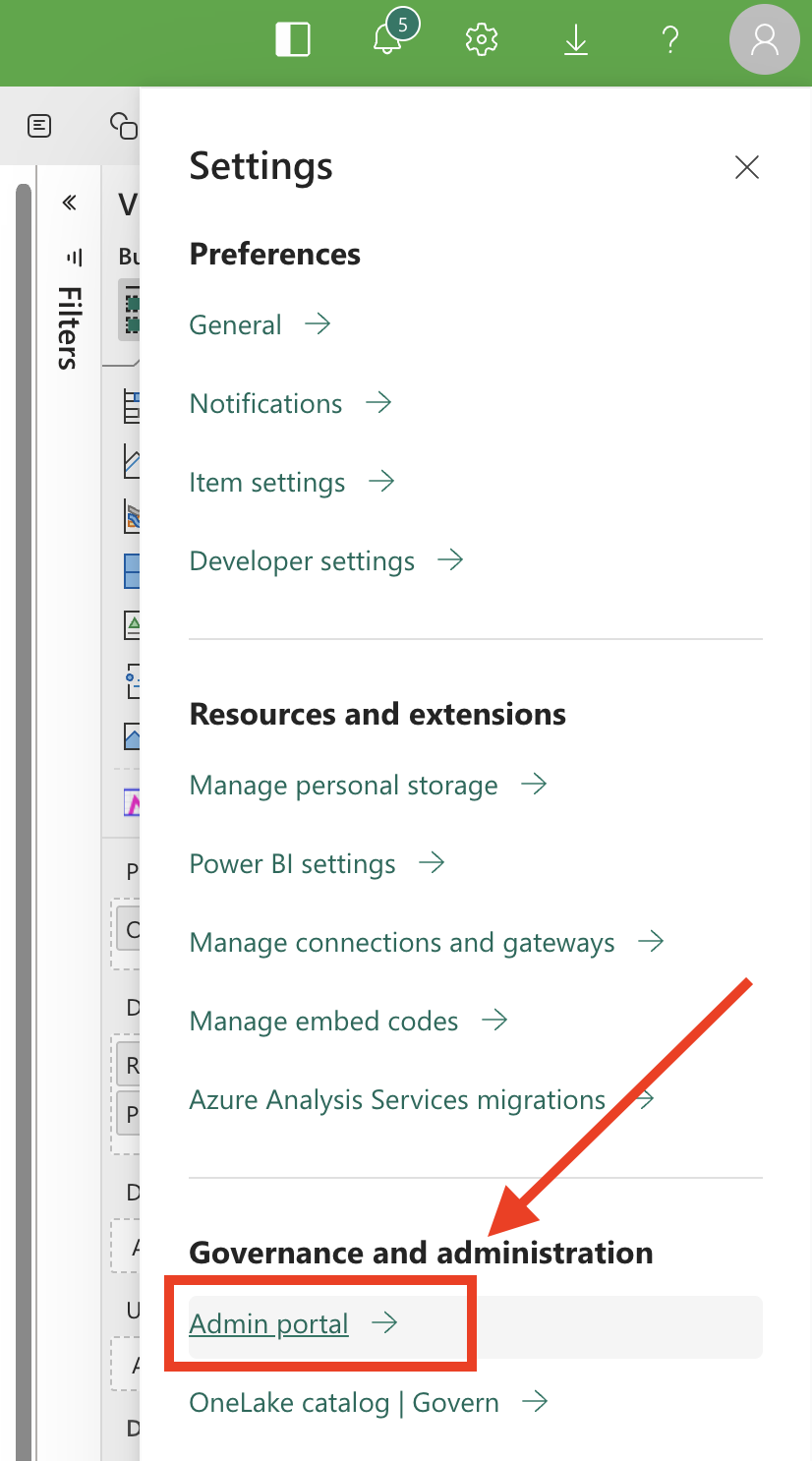Click the vertical Filters pane label
The width and height of the screenshot is (812, 1461).
point(68,327)
